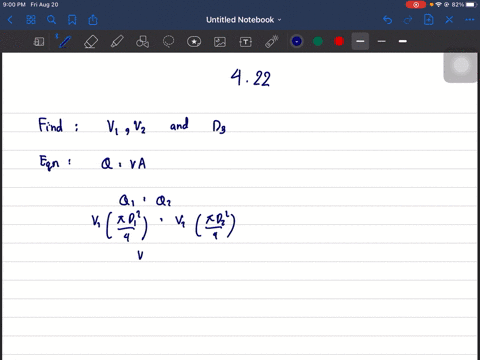Open the more options ellipsis menu
Image resolution: width=480 pixels, height=360 pixels.
[x=470, y=20]
